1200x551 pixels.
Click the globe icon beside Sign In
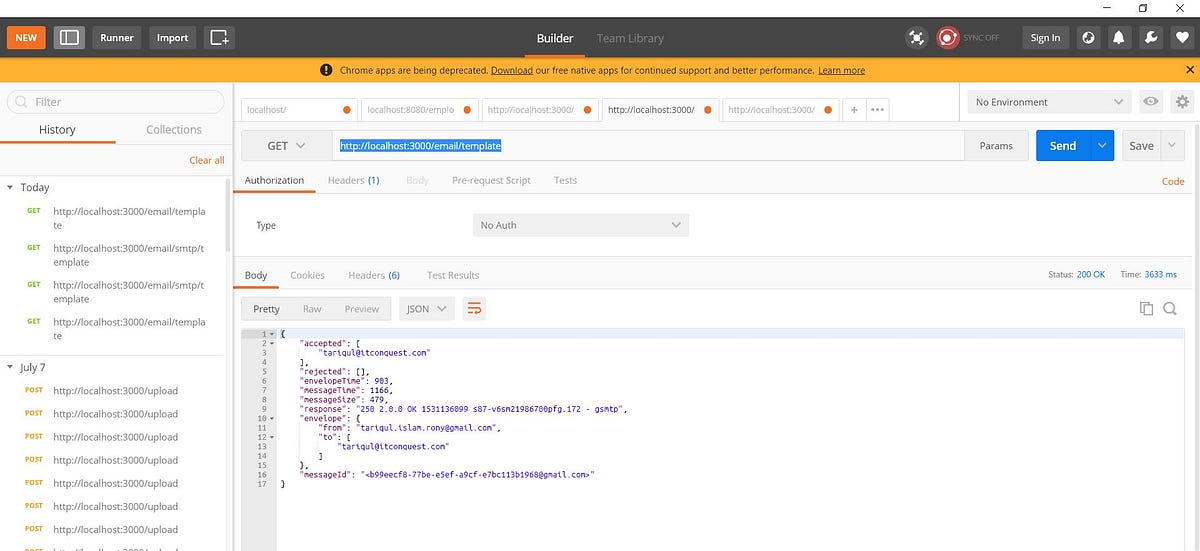click(x=1089, y=38)
